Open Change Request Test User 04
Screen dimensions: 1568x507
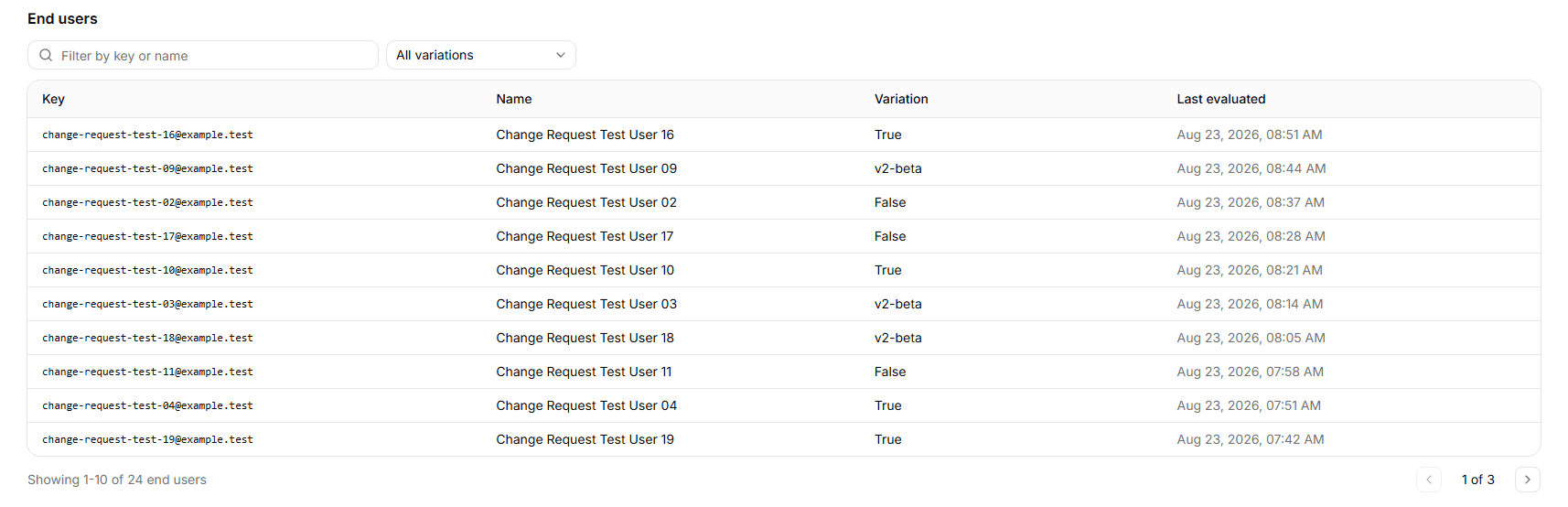click(x=586, y=405)
